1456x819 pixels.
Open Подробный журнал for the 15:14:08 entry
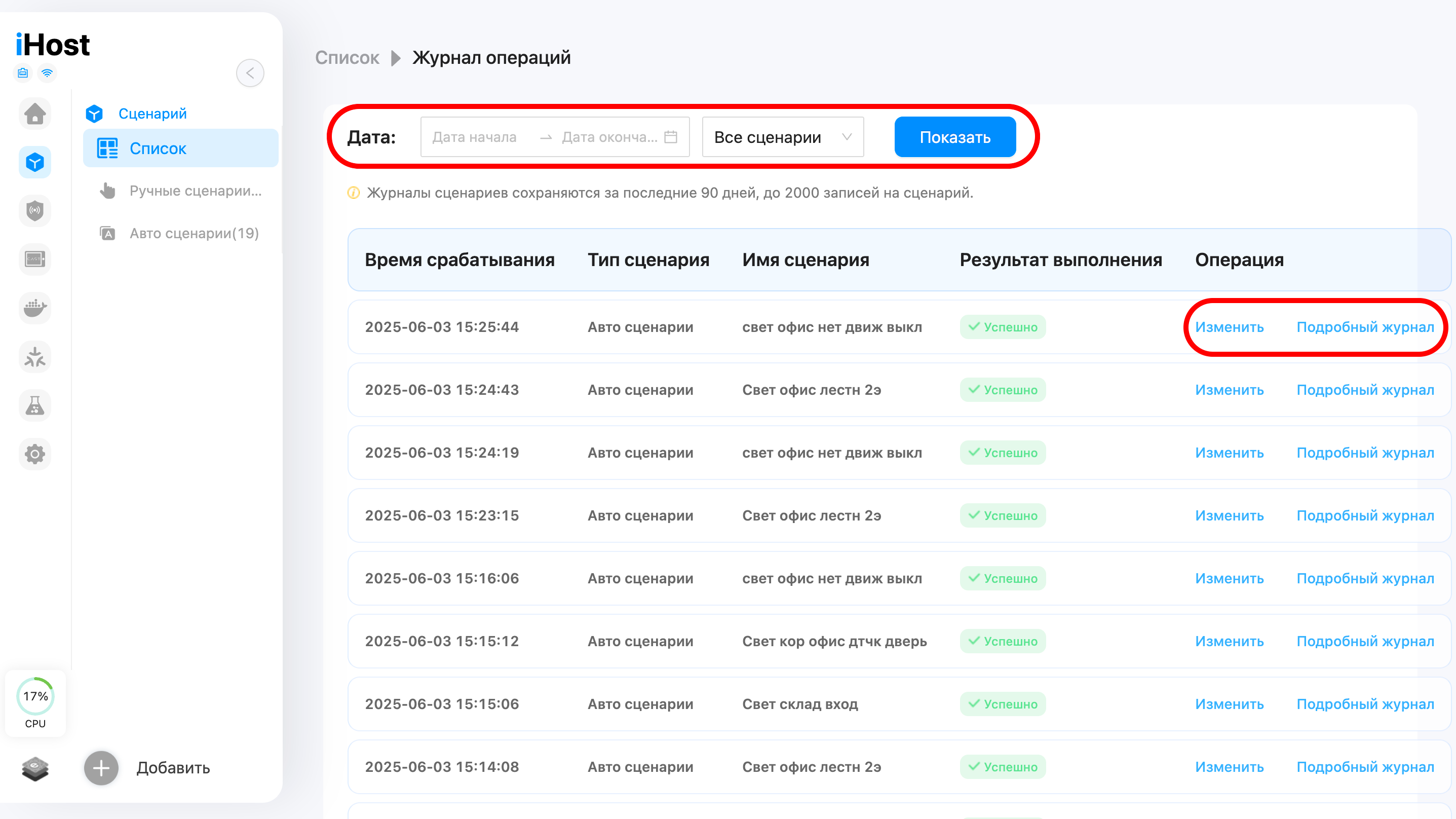coord(1365,767)
